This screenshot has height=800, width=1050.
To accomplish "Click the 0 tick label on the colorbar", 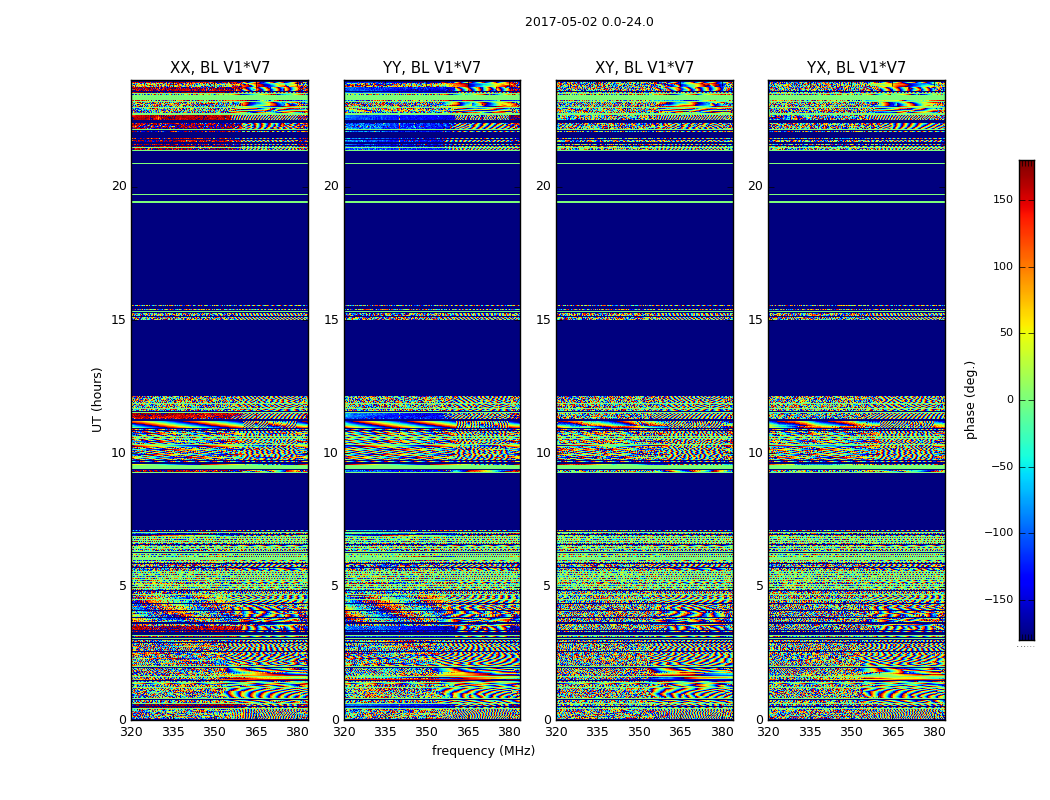I will (1009, 400).
